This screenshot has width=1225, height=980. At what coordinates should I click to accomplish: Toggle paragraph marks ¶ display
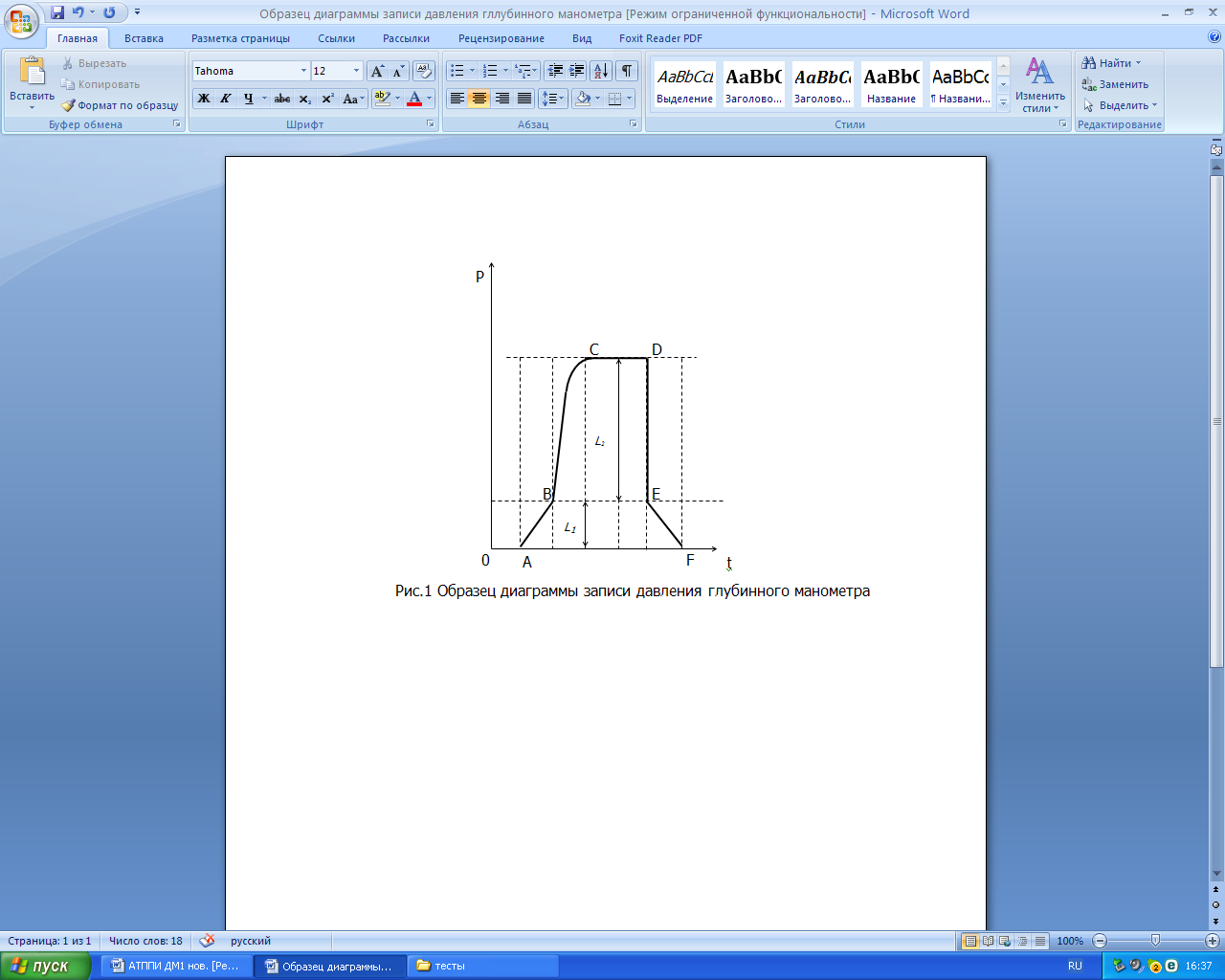click(x=627, y=71)
